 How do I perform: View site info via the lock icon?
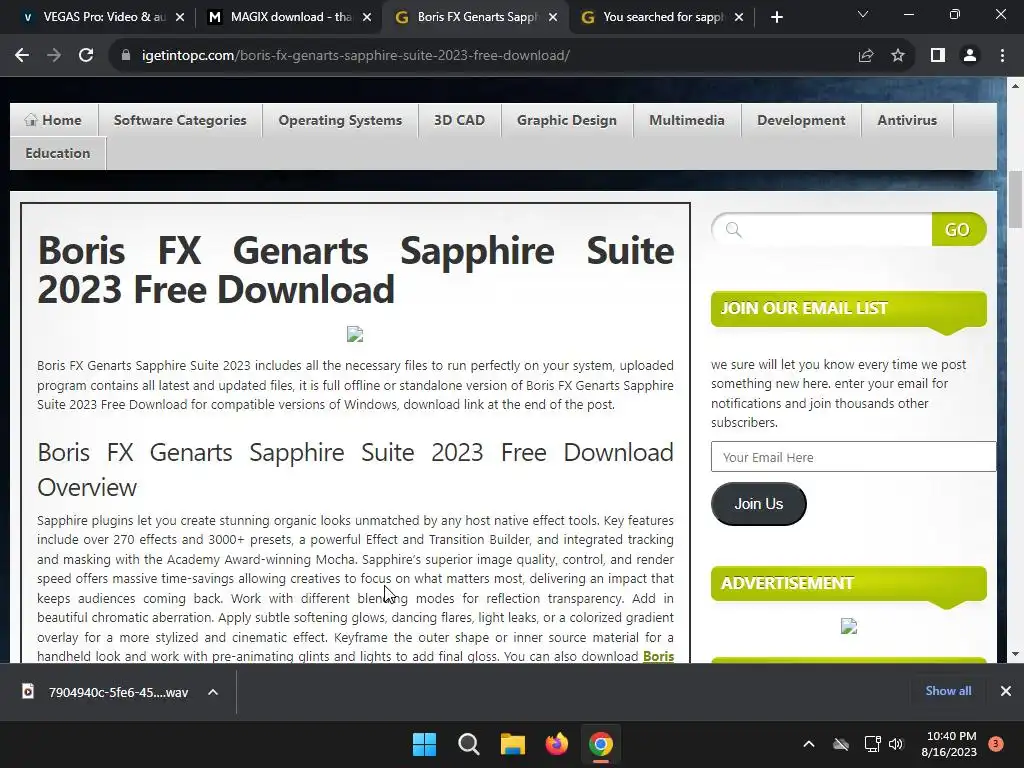coord(126,56)
